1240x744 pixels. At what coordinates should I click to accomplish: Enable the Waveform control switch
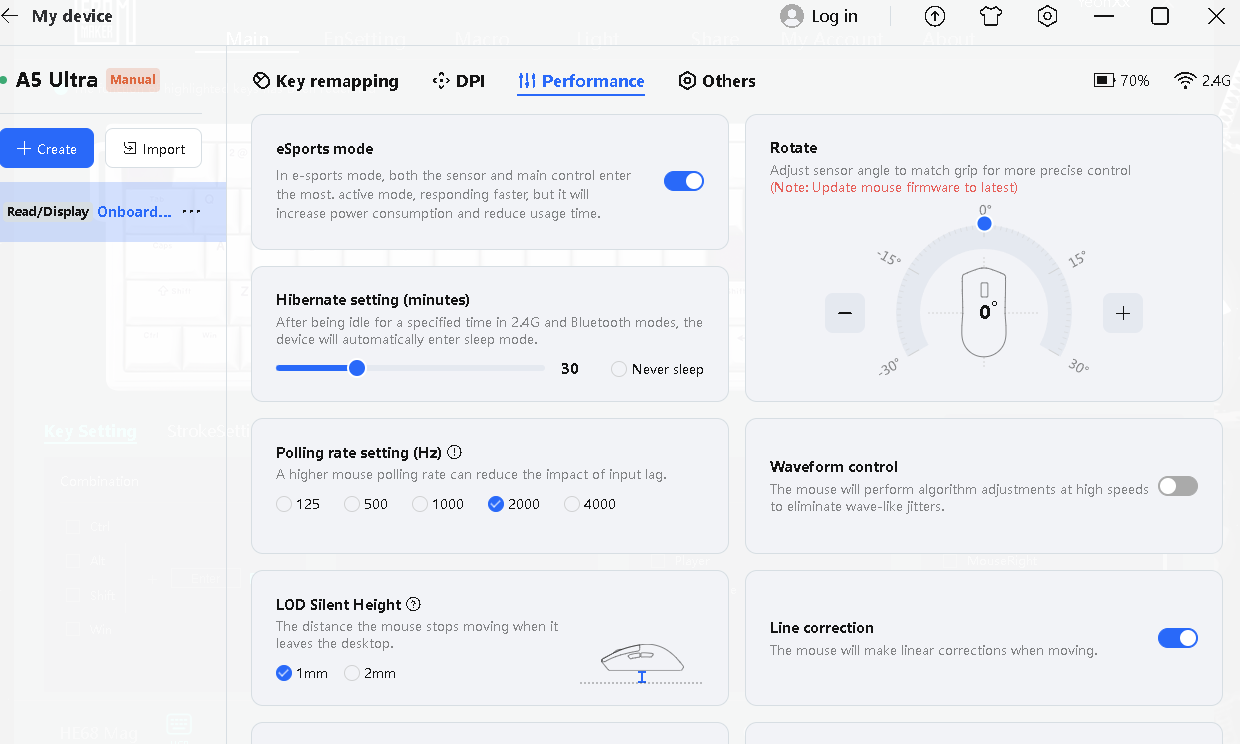[x=1177, y=486]
